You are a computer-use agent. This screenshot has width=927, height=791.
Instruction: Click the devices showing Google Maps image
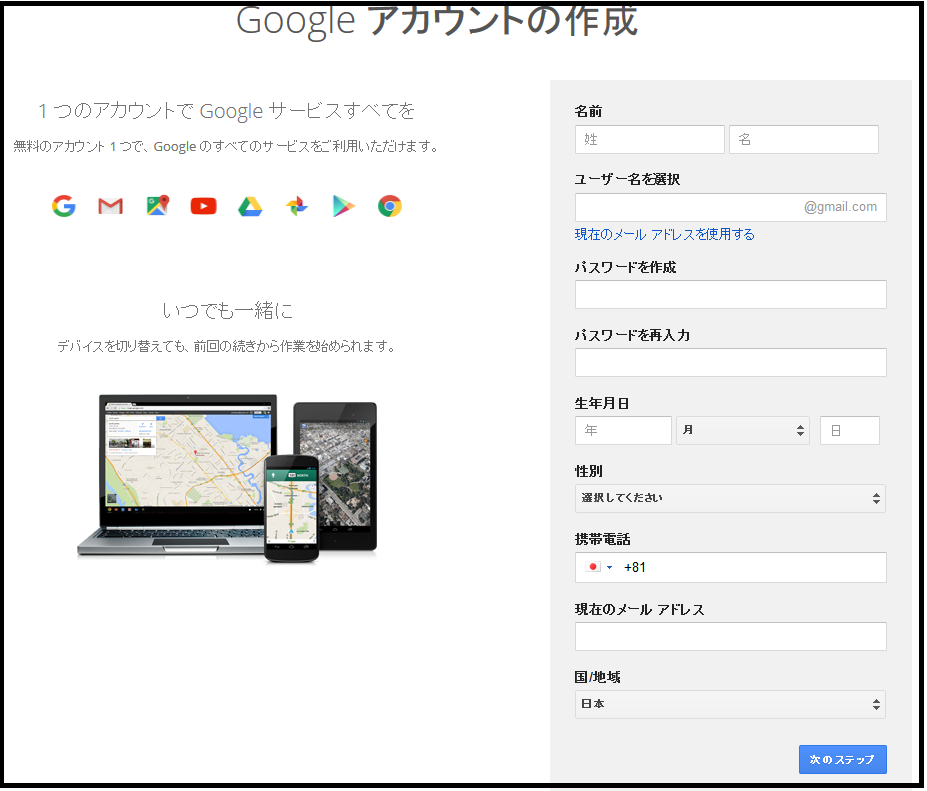(228, 478)
